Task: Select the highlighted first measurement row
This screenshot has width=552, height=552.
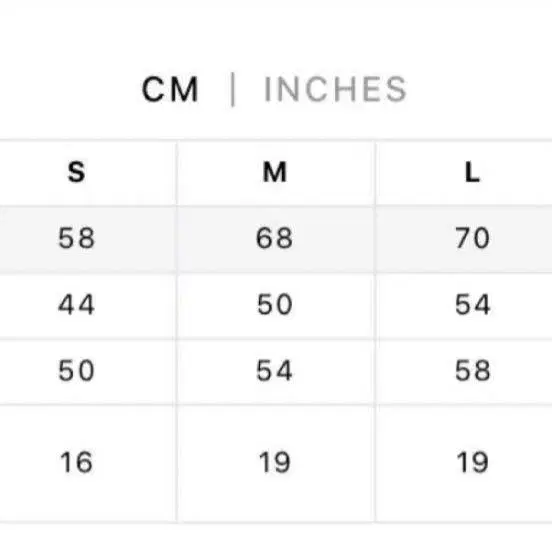Action: (276, 239)
